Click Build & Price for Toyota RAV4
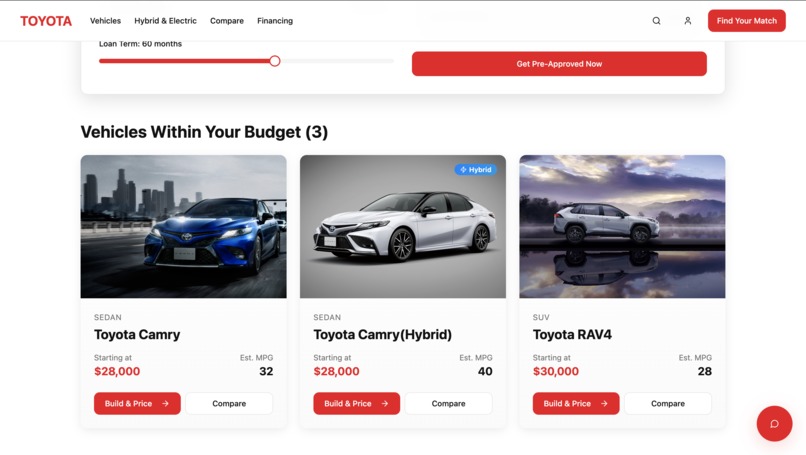806x455 pixels. pyautogui.click(x=576, y=404)
